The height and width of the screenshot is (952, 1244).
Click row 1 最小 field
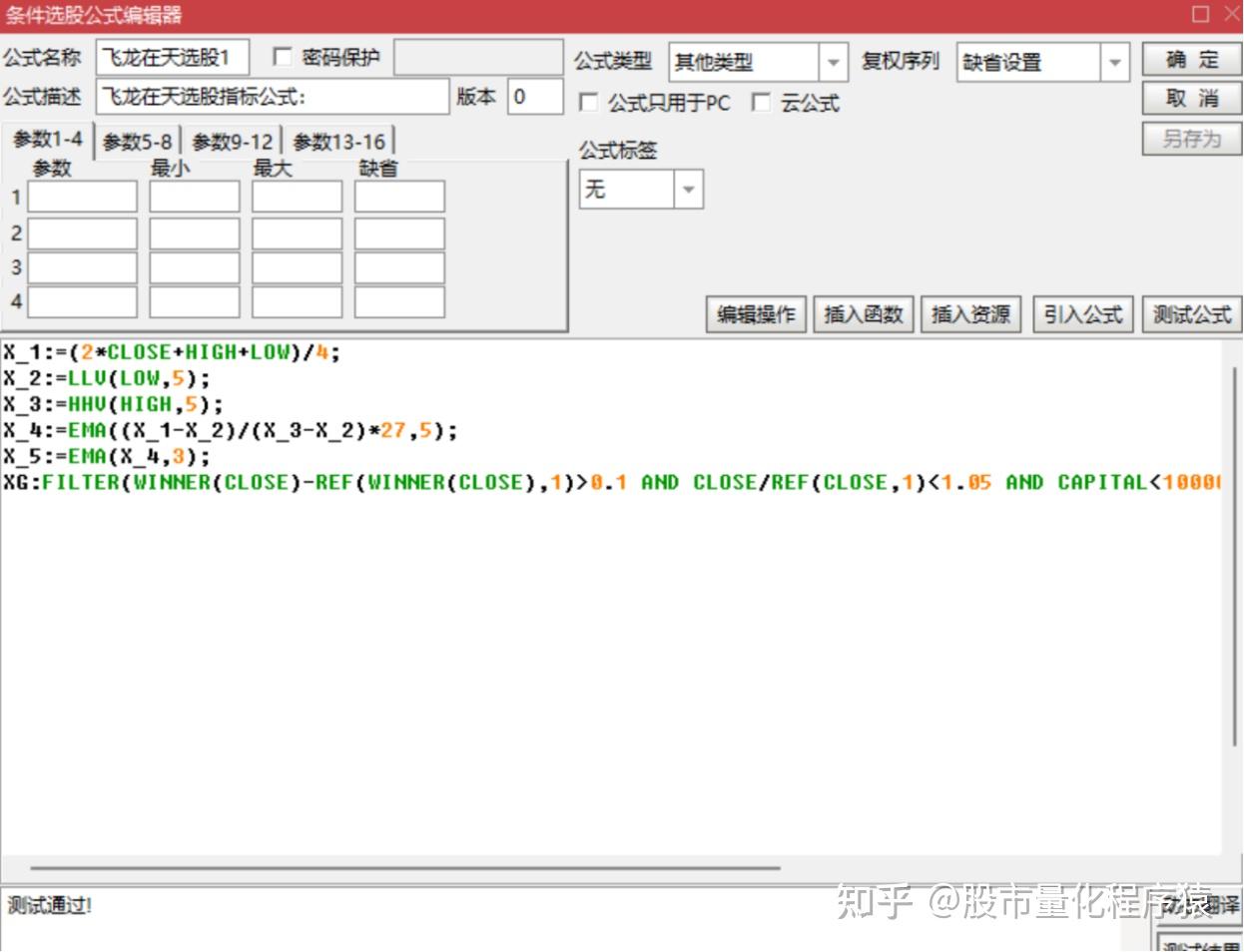tap(195, 197)
